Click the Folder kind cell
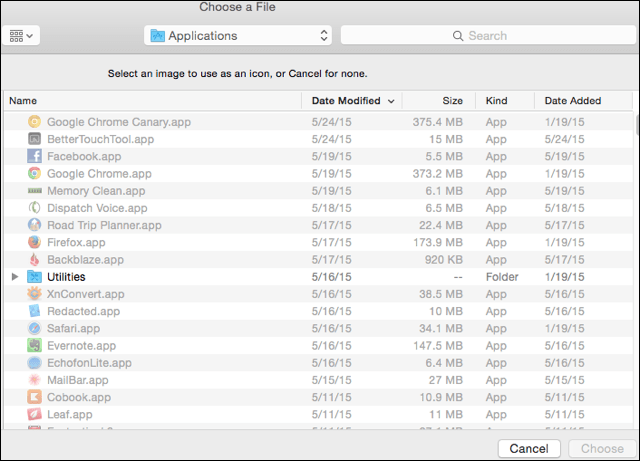 click(x=502, y=276)
